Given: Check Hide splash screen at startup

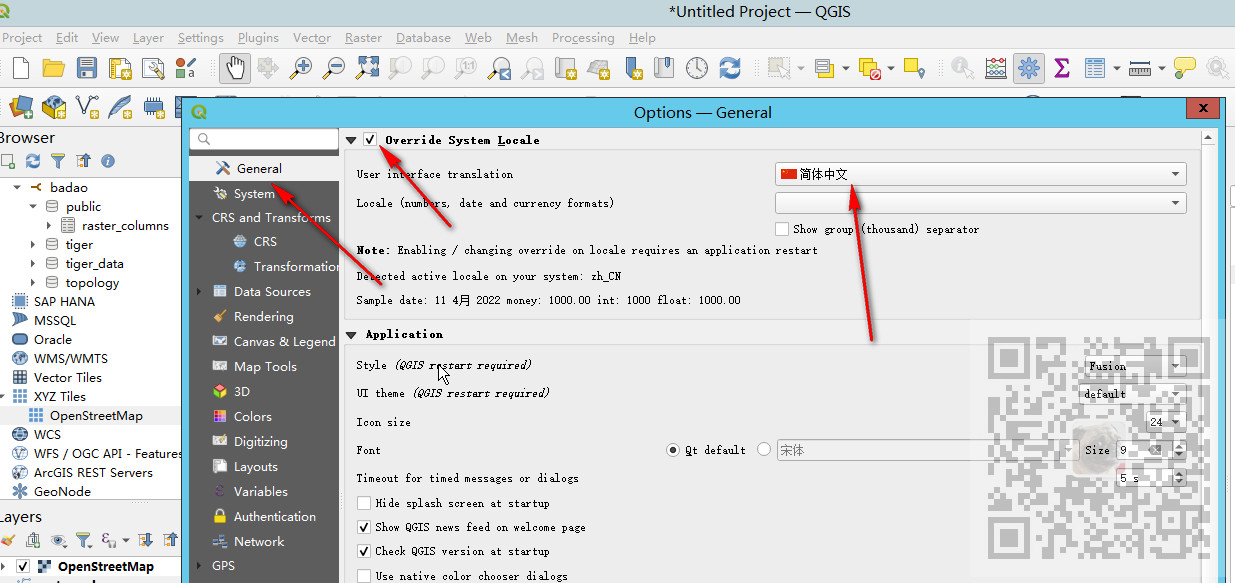Looking at the screenshot, I should click(364, 503).
